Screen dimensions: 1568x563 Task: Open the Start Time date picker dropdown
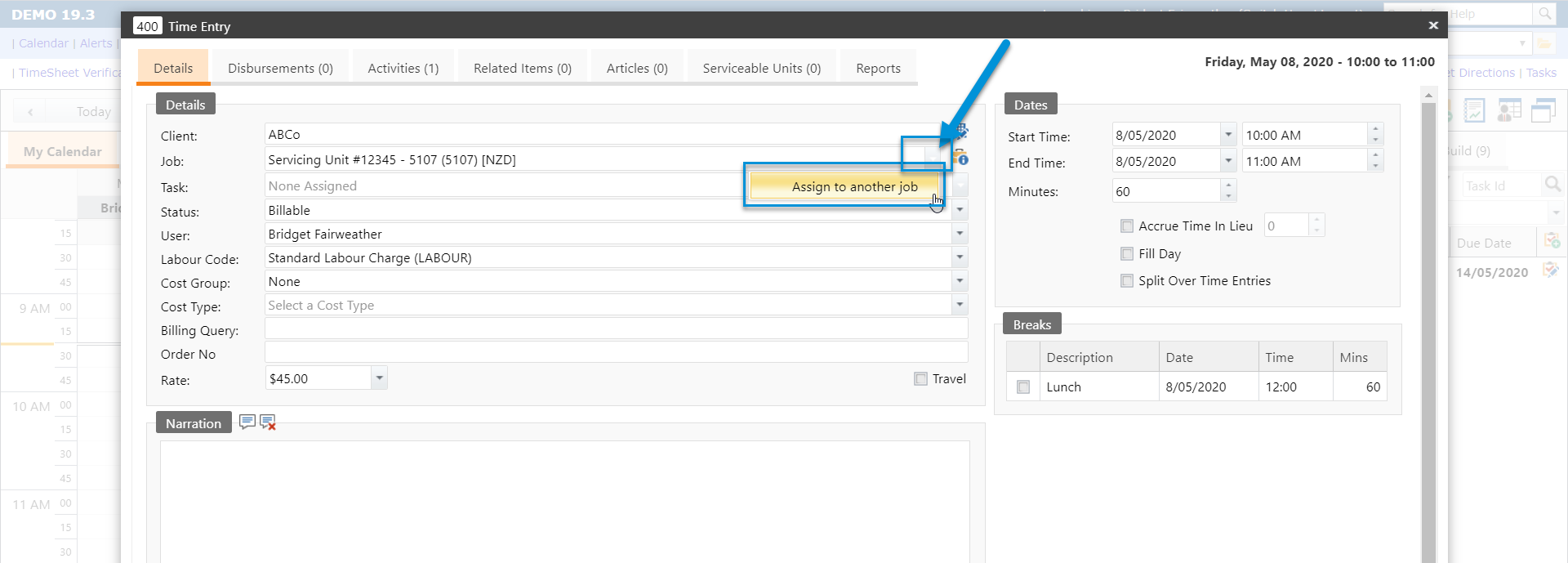[1228, 135]
